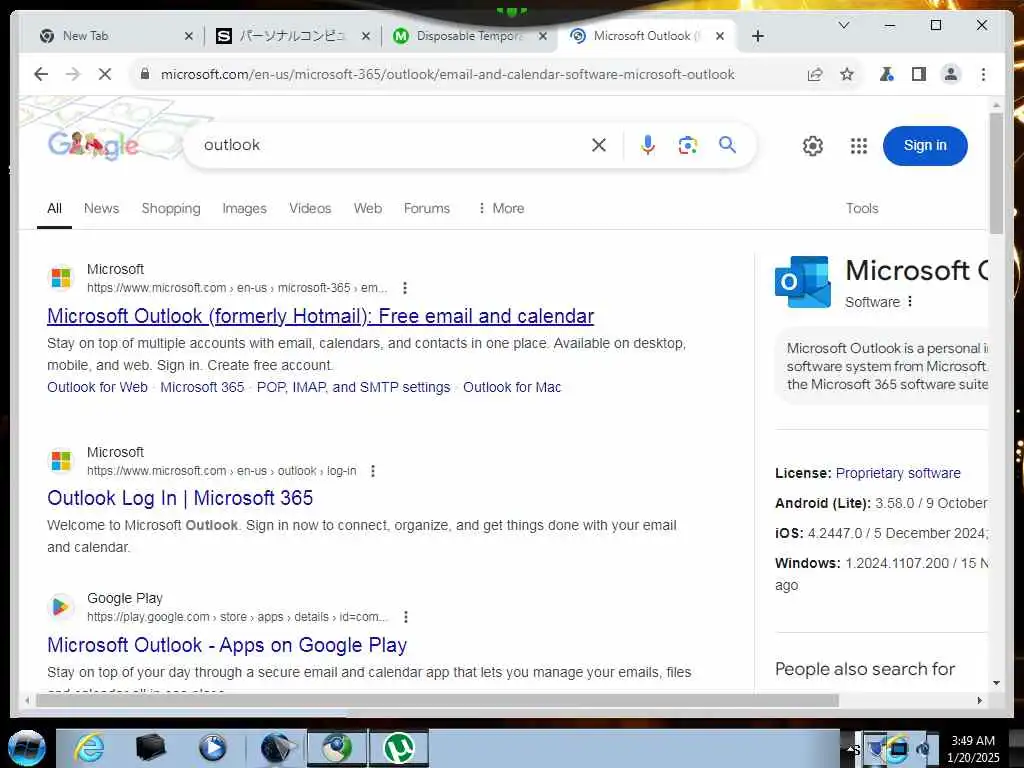
Task: Open tab search dropdown chevron
Action: [844, 25]
